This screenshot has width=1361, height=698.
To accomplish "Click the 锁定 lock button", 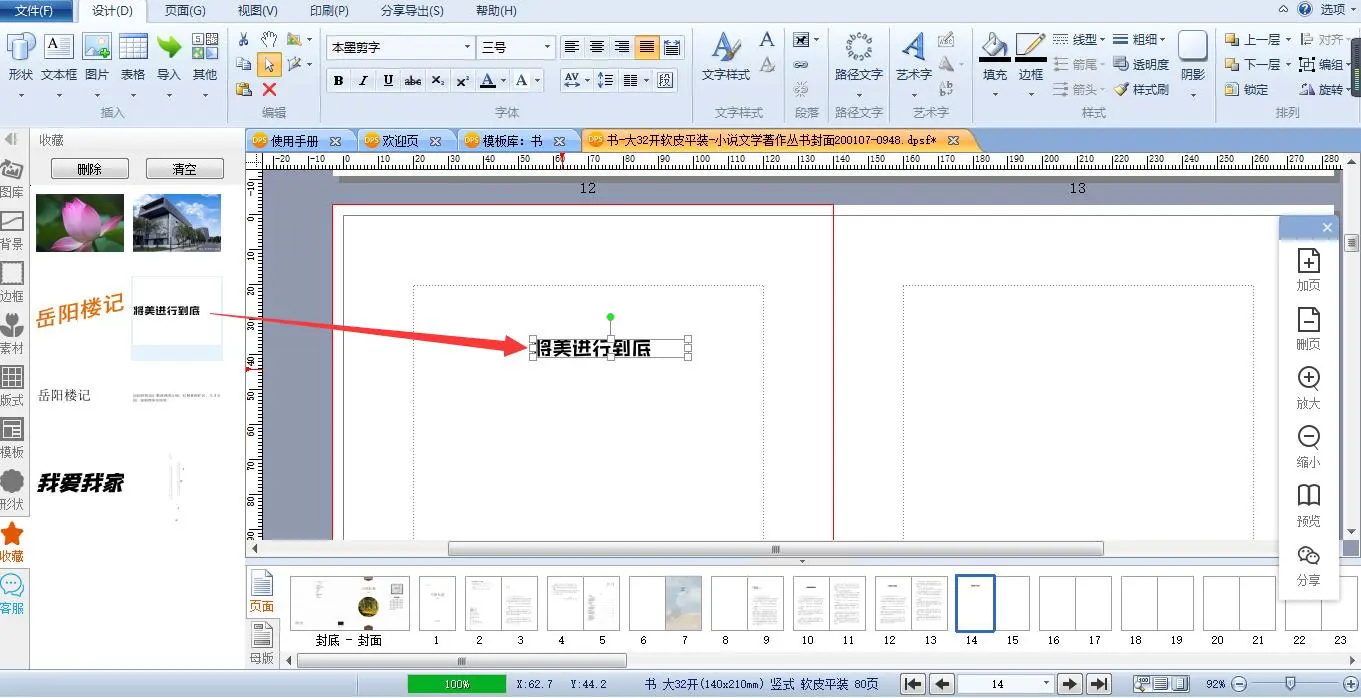I will pyautogui.click(x=1247, y=90).
